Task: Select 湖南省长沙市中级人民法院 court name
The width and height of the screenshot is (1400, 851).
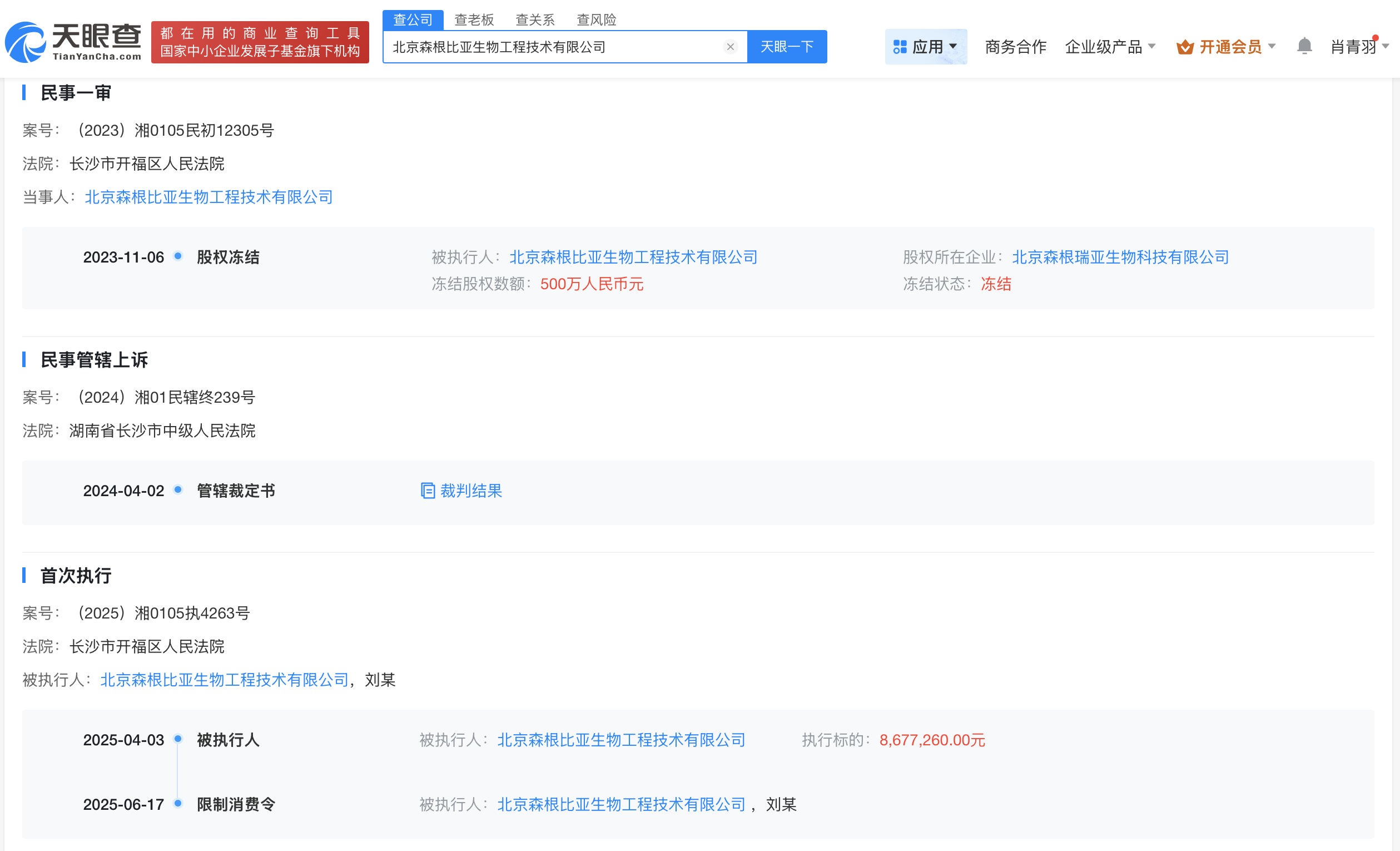Action: point(162,431)
